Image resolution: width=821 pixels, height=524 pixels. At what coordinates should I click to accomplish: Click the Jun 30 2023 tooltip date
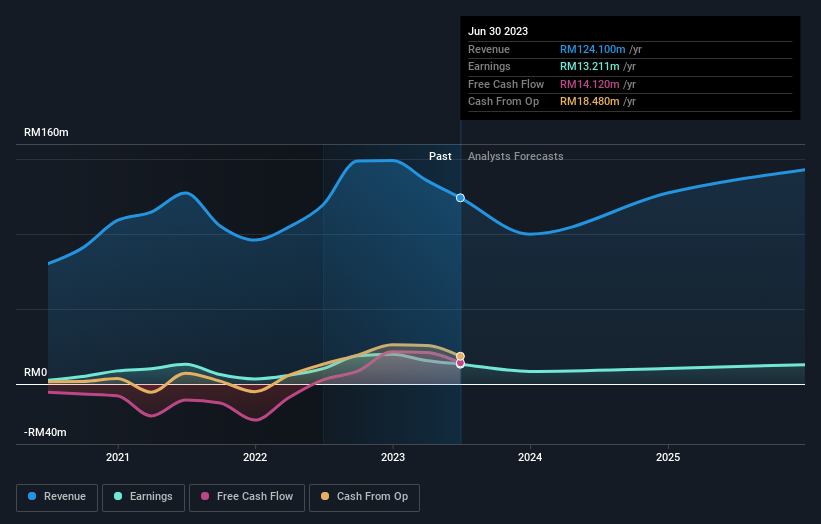(498, 31)
